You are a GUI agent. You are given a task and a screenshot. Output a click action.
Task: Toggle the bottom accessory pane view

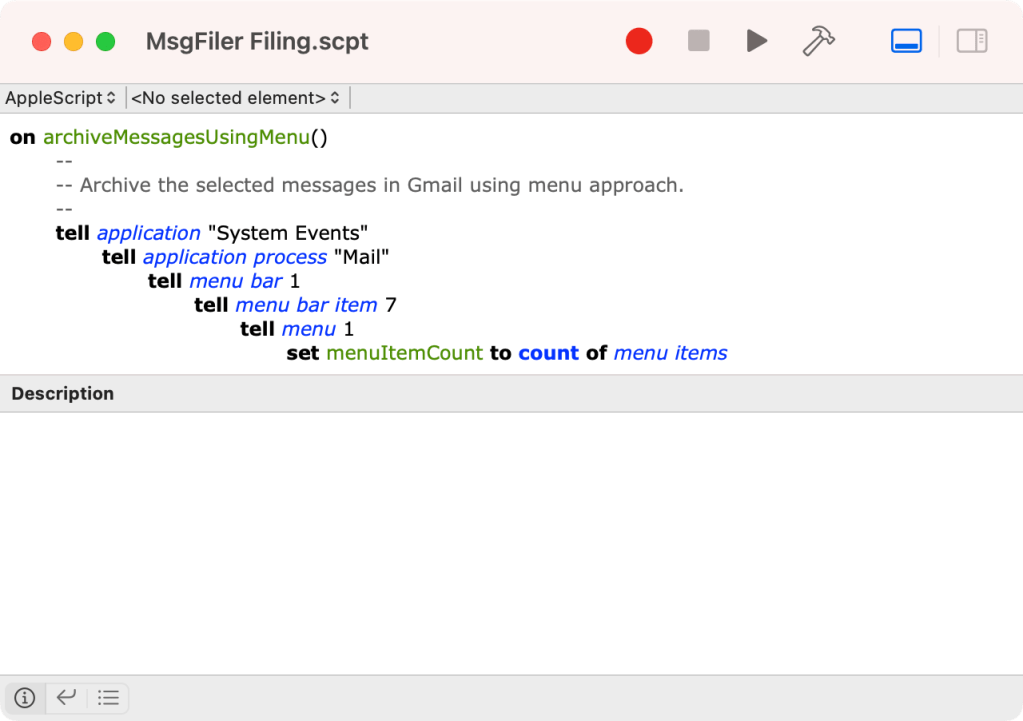pyautogui.click(x=906, y=41)
